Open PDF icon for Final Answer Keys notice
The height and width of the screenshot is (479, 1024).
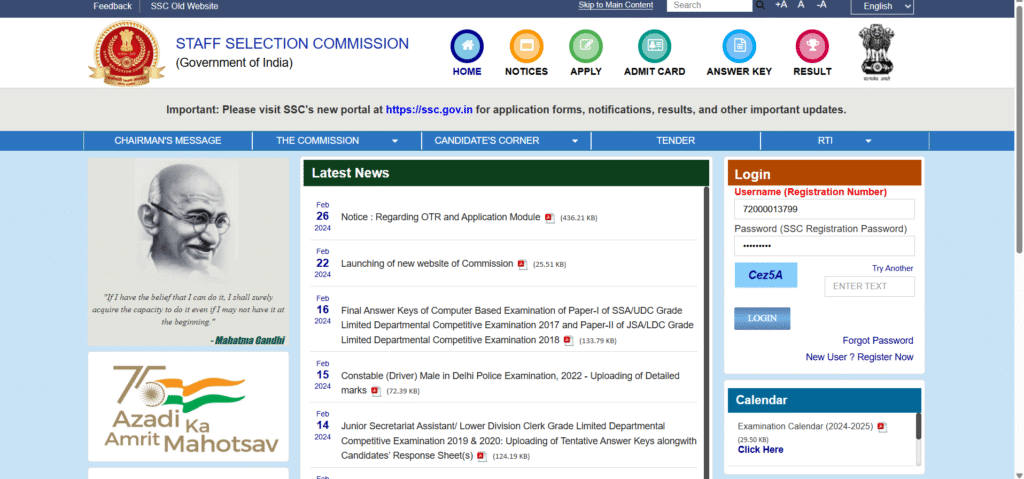click(x=569, y=340)
